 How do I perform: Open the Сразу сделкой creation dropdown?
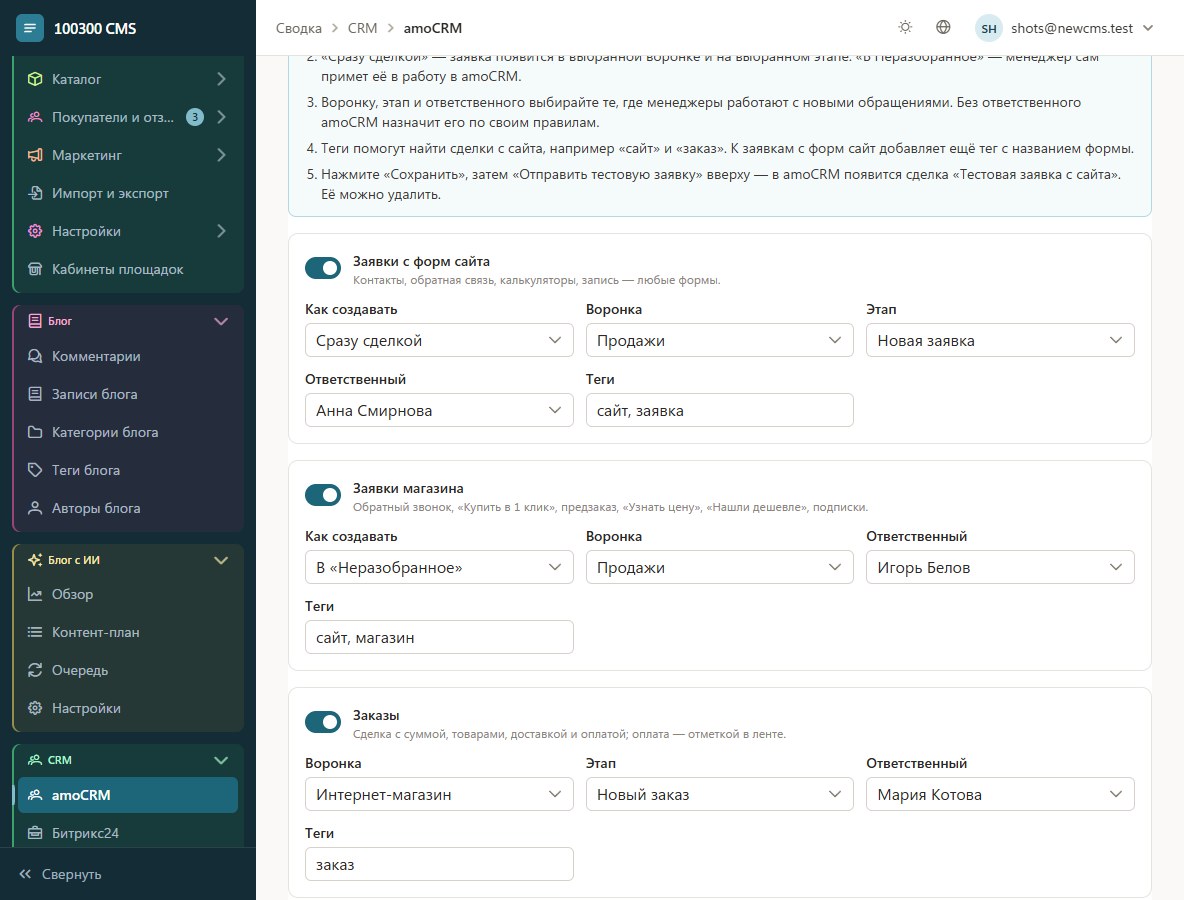point(439,341)
